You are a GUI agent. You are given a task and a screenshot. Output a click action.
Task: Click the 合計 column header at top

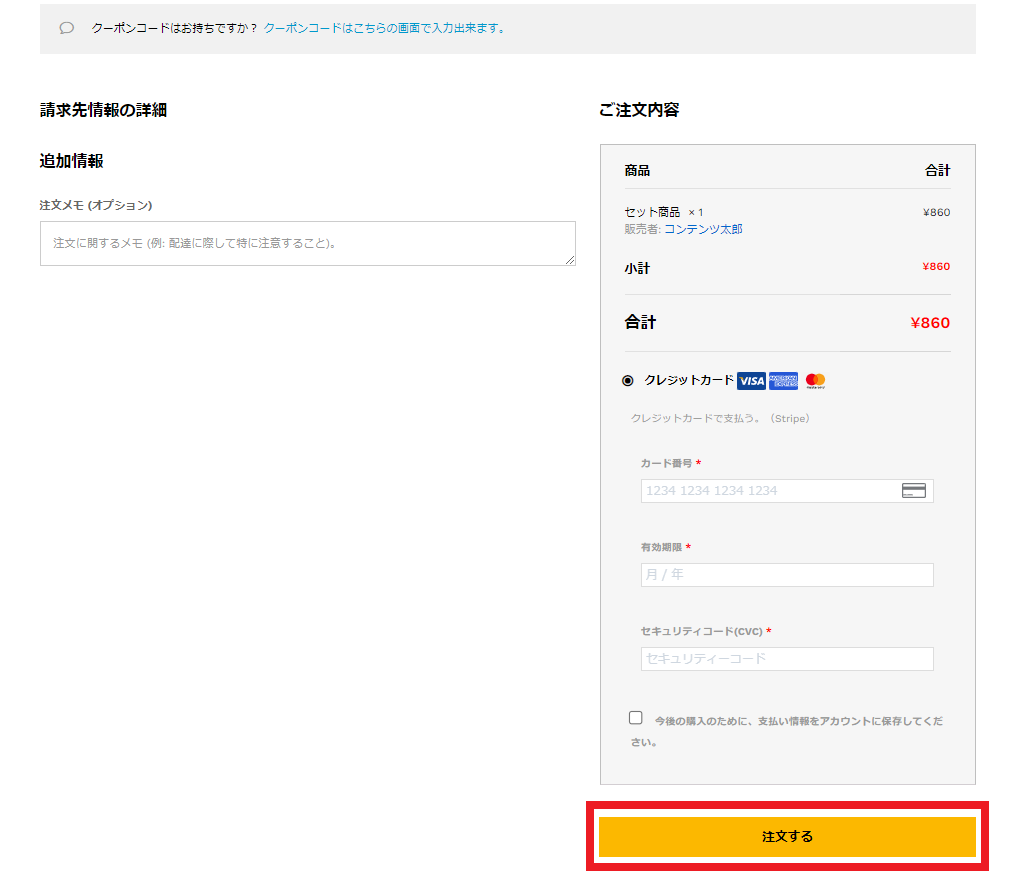pos(937,170)
